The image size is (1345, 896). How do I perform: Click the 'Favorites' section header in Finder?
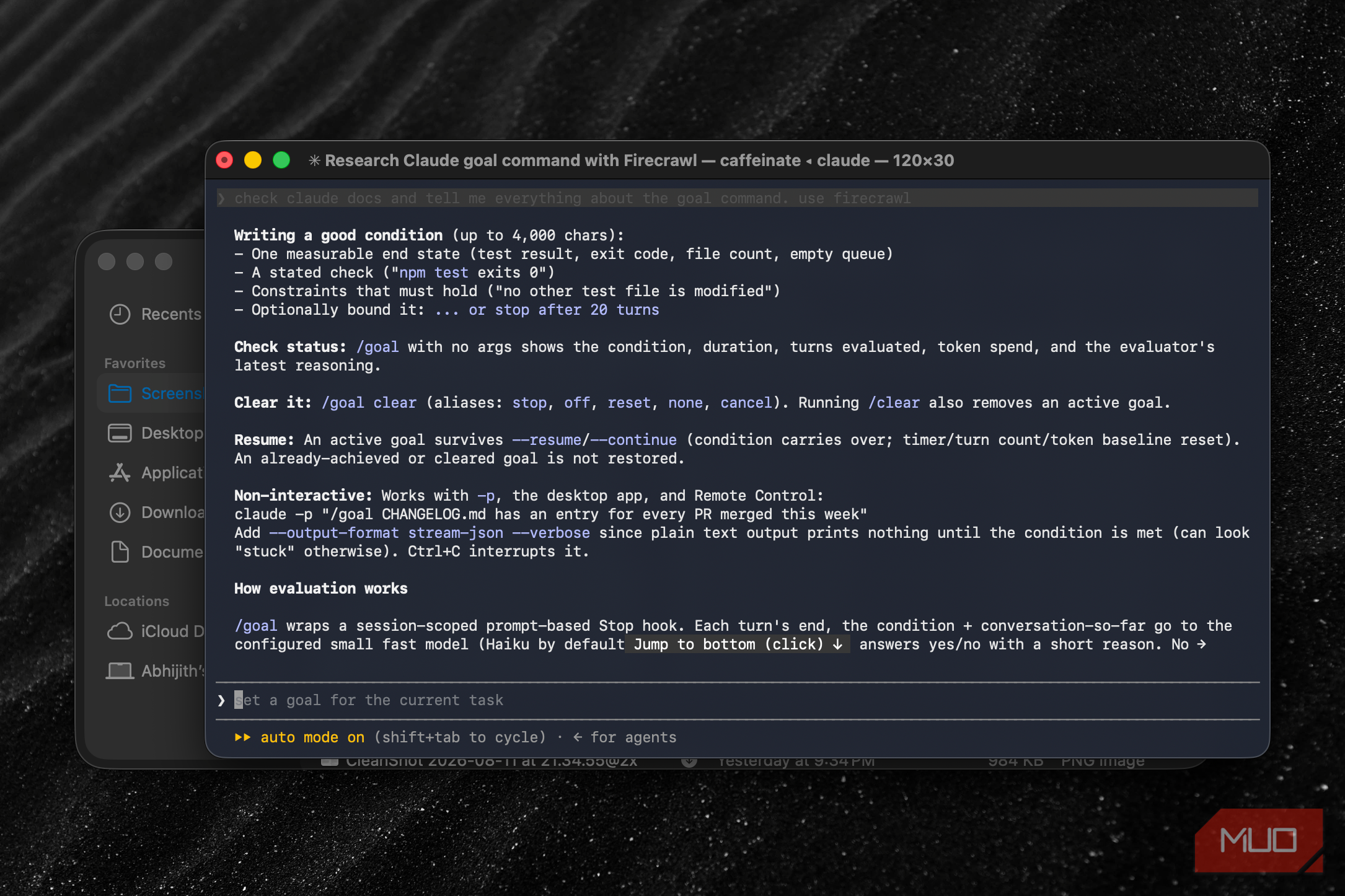[x=135, y=363]
